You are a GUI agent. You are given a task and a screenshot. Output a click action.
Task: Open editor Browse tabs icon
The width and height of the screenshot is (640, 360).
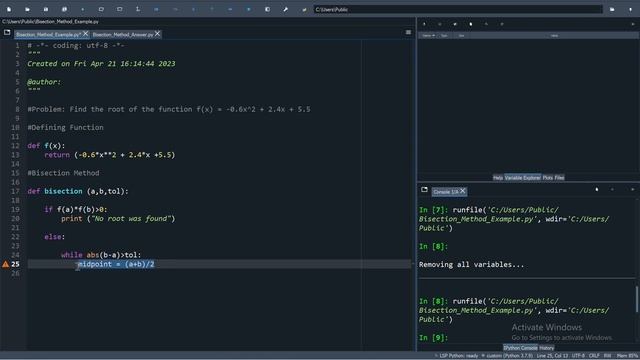[7, 32]
